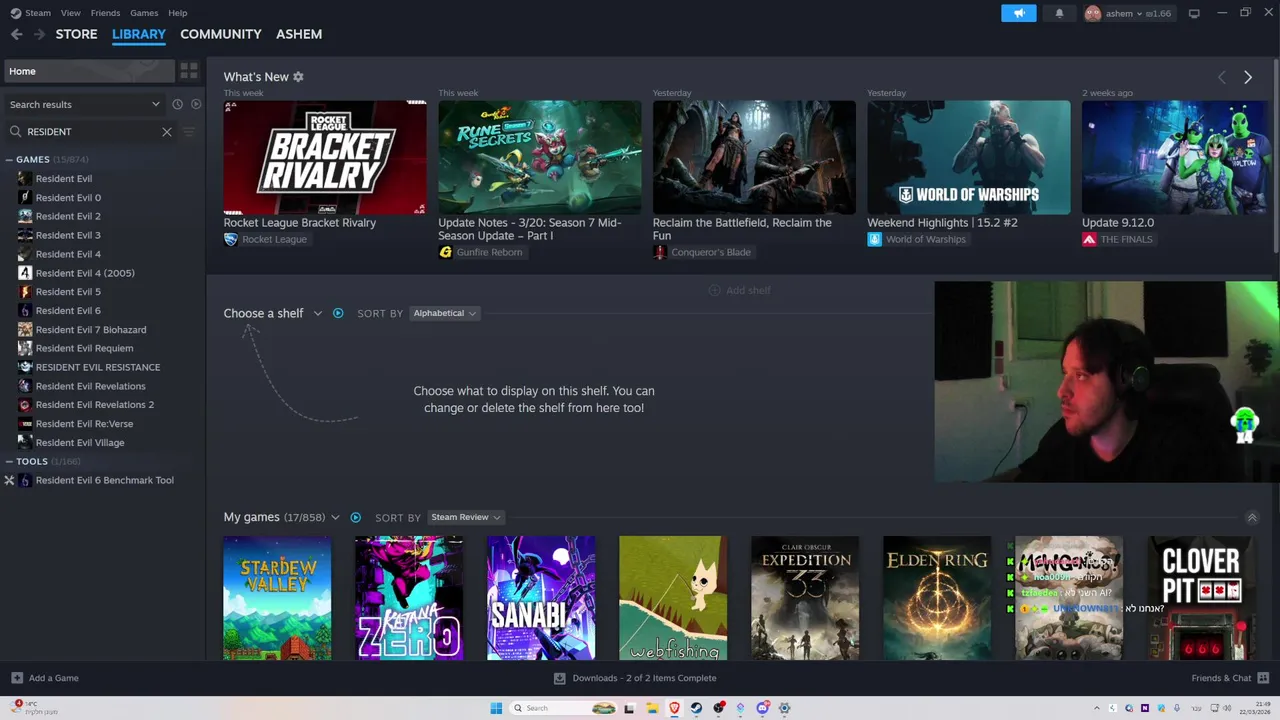Open Katana Zero game cover

409,598
